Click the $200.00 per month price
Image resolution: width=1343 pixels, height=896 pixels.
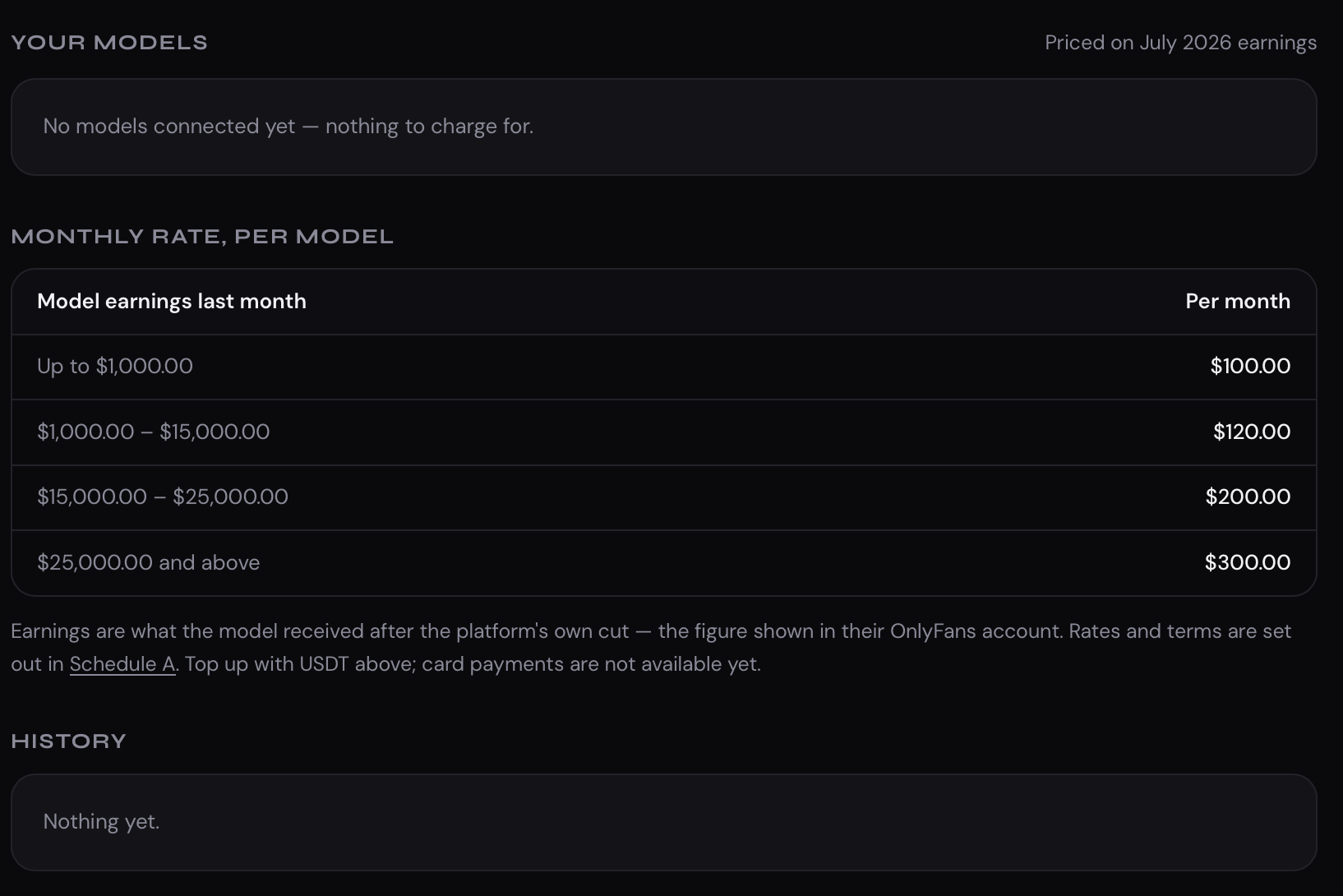1248,496
